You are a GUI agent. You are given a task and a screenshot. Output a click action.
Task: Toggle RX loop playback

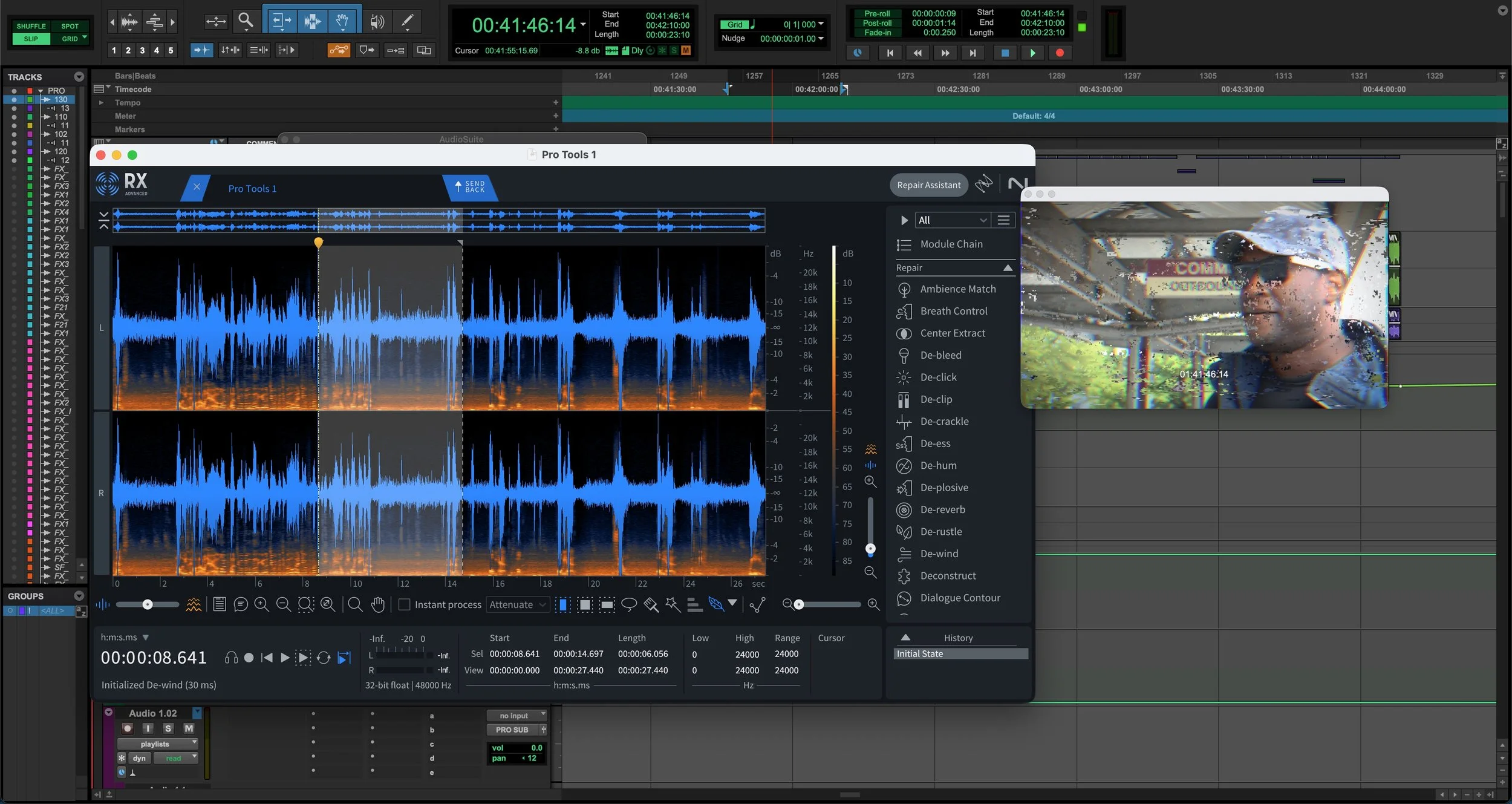pyautogui.click(x=324, y=658)
